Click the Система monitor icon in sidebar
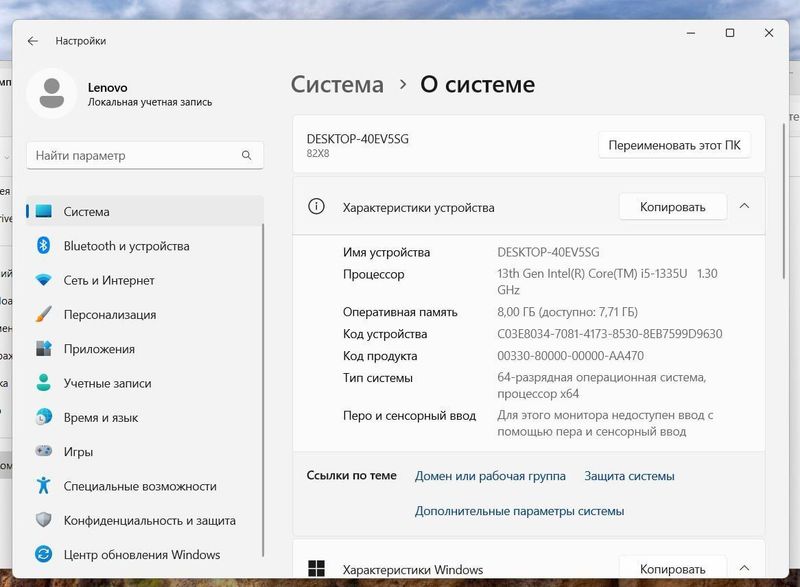The image size is (800, 587). coord(44,211)
